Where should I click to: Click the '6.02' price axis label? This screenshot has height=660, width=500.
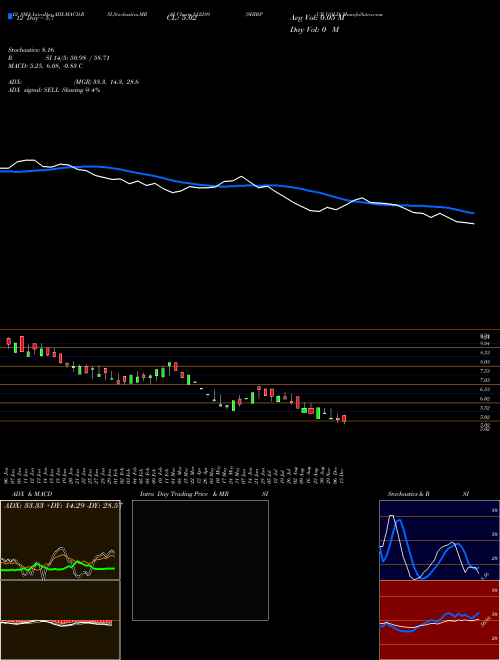[x=485, y=399]
